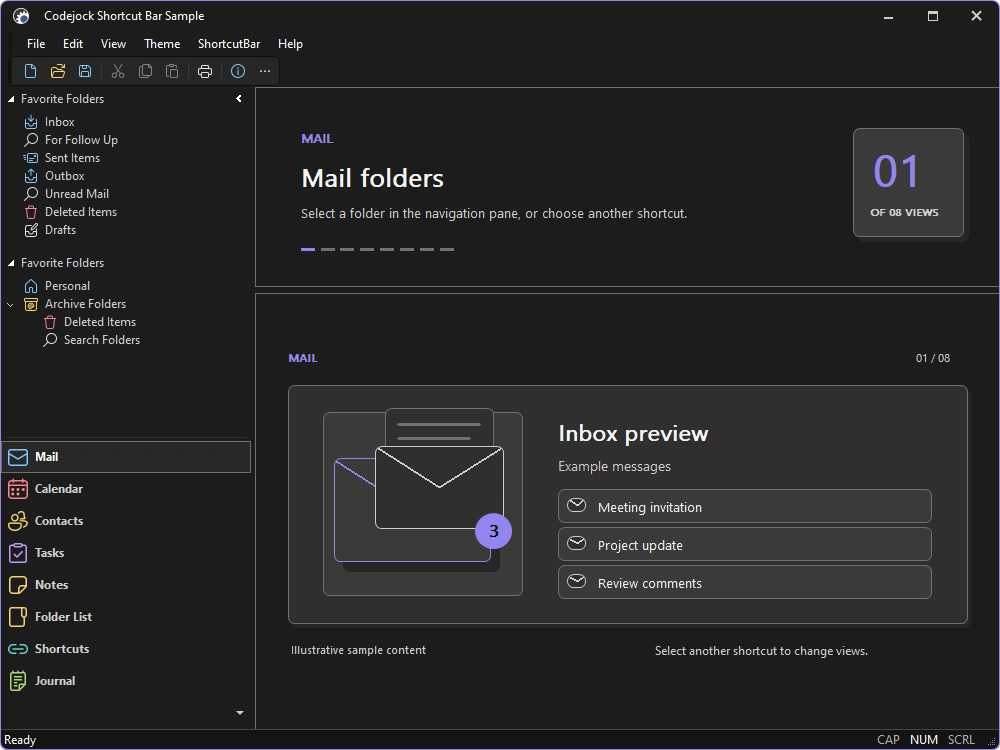Click the Cut scissors toolbar icon
The image size is (1000, 750).
(x=118, y=71)
